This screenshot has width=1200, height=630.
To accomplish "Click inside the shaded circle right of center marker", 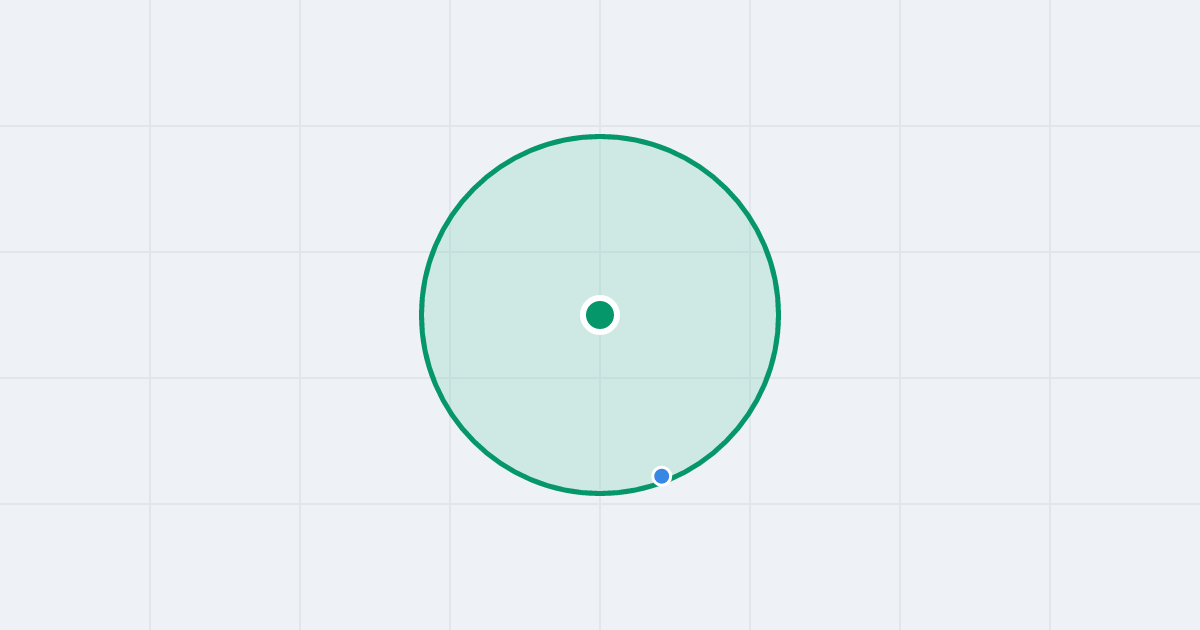I will point(700,315).
